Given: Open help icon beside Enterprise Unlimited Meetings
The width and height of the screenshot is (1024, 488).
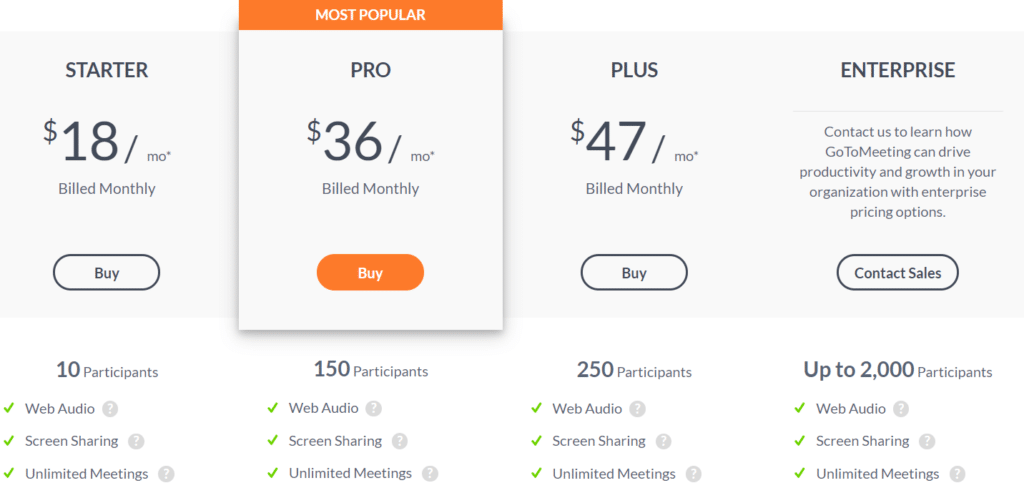Looking at the screenshot, I should click(957, 474).
